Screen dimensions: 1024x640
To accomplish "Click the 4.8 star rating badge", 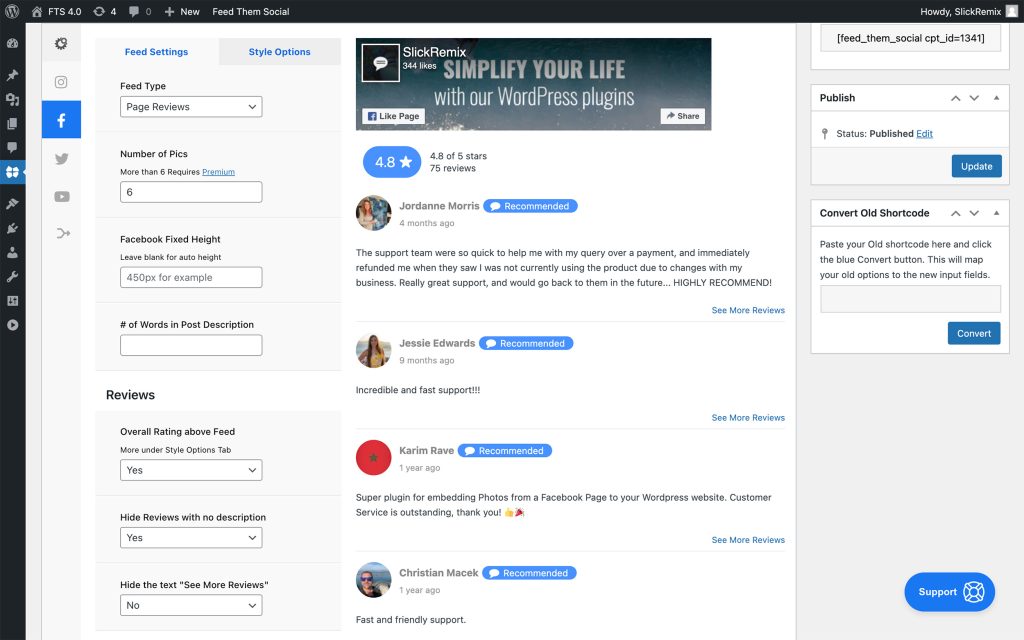I will click(392, 162).
